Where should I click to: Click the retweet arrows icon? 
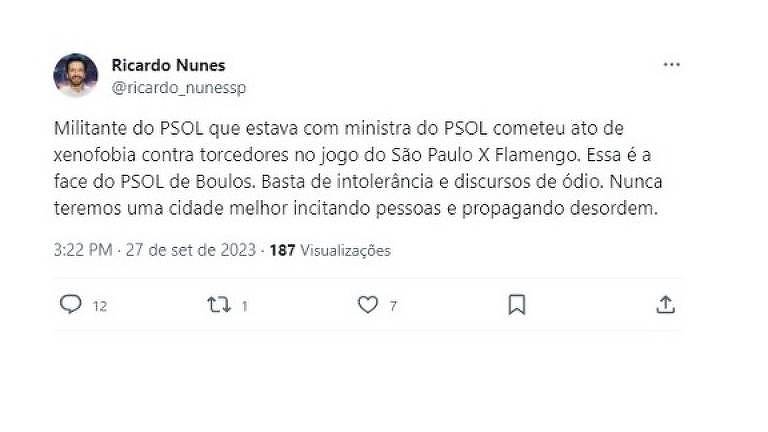(219, 305)
